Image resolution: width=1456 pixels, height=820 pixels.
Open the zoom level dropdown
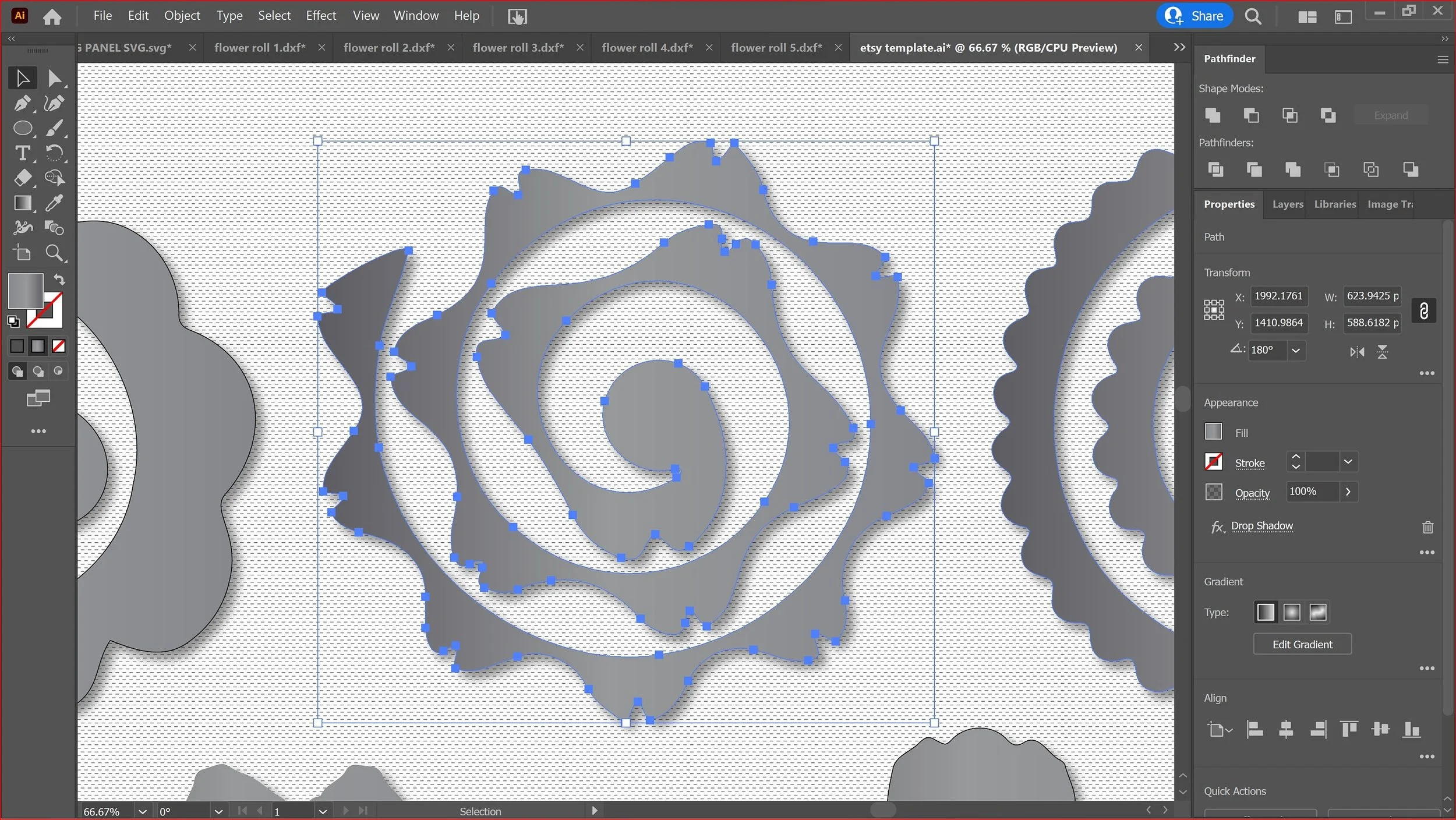pos(142,811)
